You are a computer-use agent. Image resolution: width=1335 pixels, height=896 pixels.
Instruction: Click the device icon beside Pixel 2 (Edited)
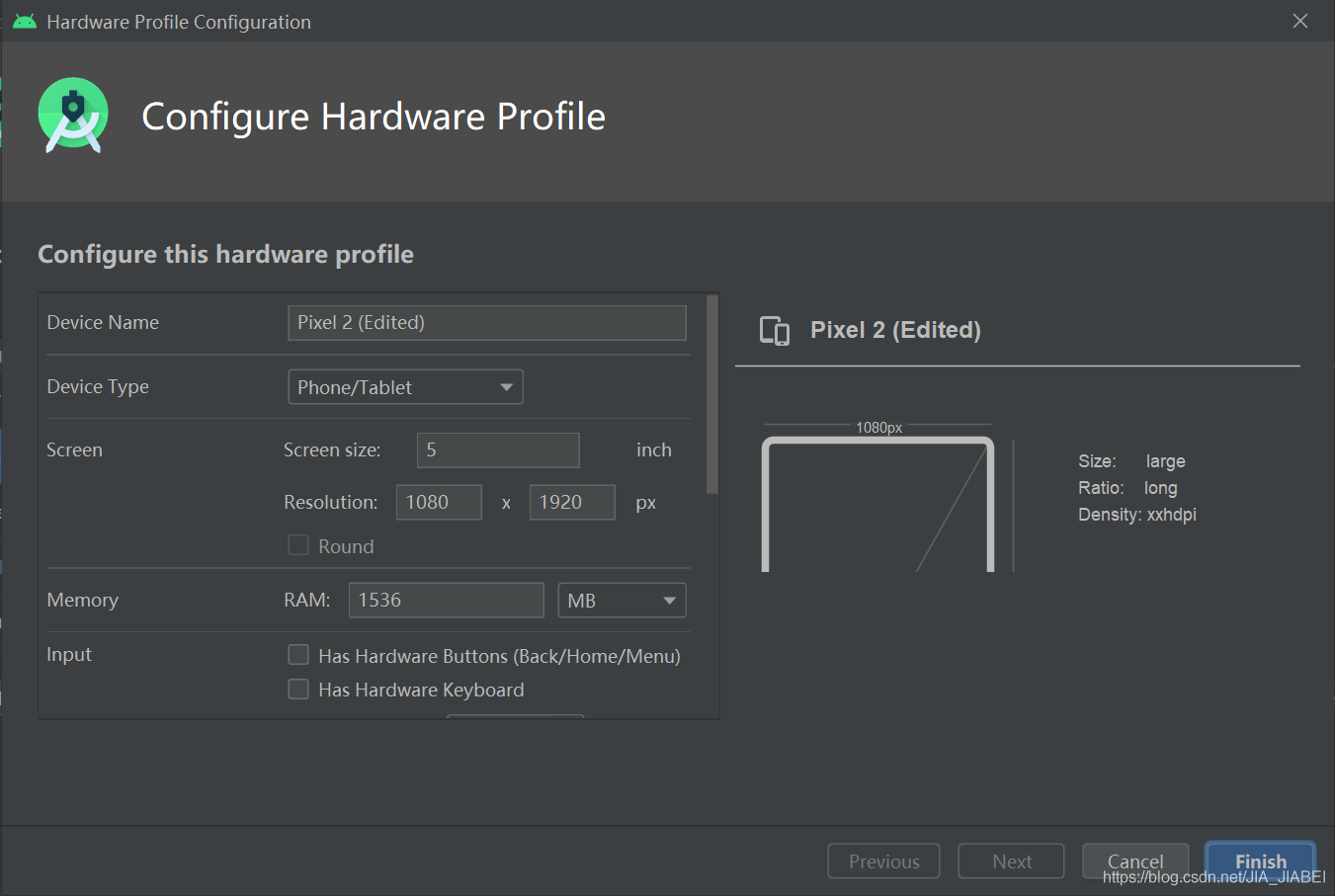click(775, 331)
